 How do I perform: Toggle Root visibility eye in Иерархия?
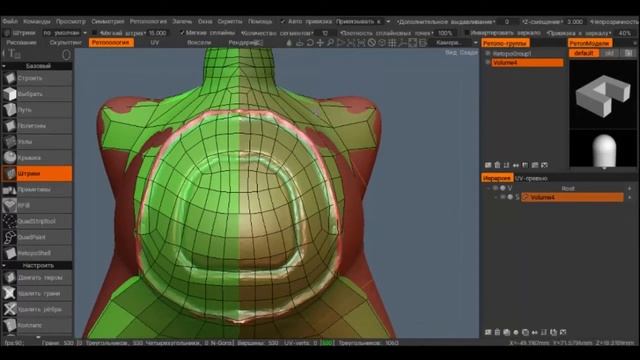pos(496,188)
